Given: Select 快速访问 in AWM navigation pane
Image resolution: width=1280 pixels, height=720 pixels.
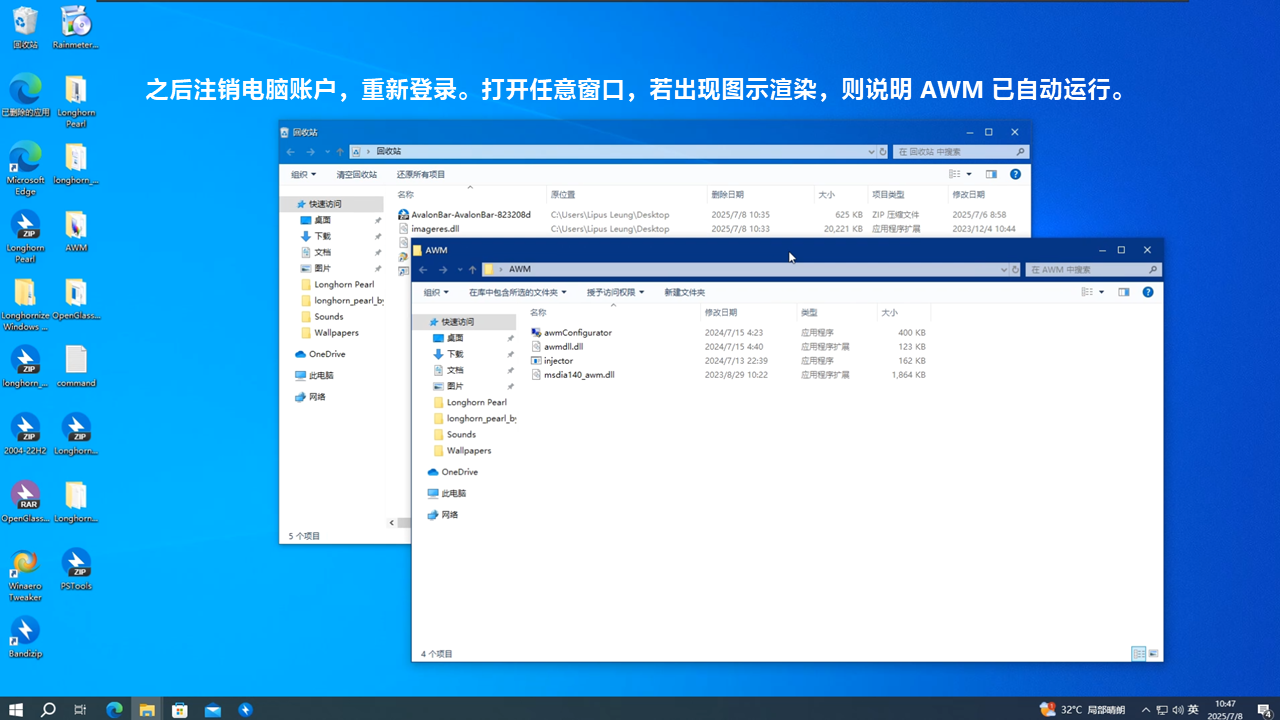Looking at the screenshot, I should [458, 322].
